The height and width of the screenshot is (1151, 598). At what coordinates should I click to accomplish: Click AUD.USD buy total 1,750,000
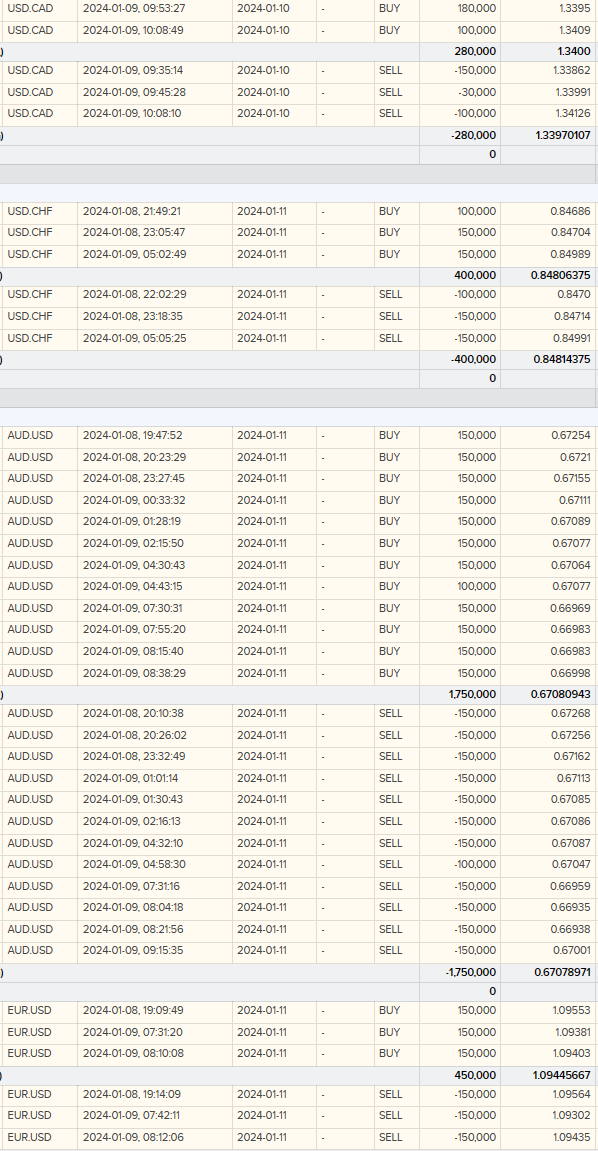(x=472, y=694)
